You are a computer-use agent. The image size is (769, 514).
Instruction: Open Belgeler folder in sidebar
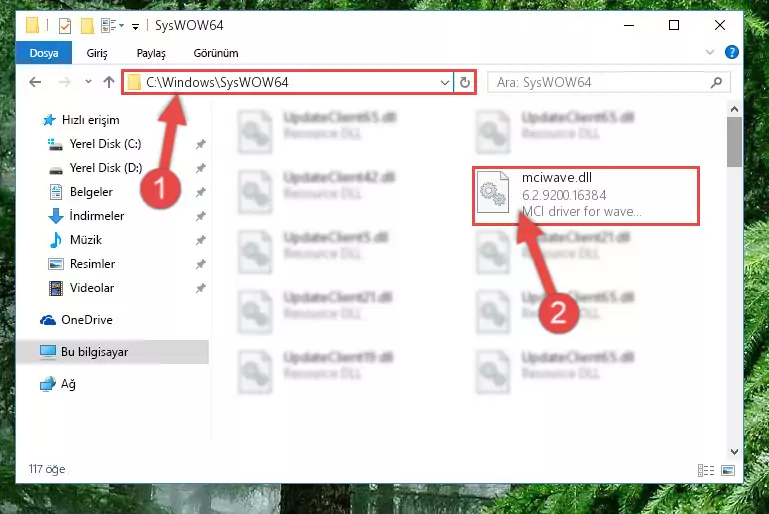(91, 192)
